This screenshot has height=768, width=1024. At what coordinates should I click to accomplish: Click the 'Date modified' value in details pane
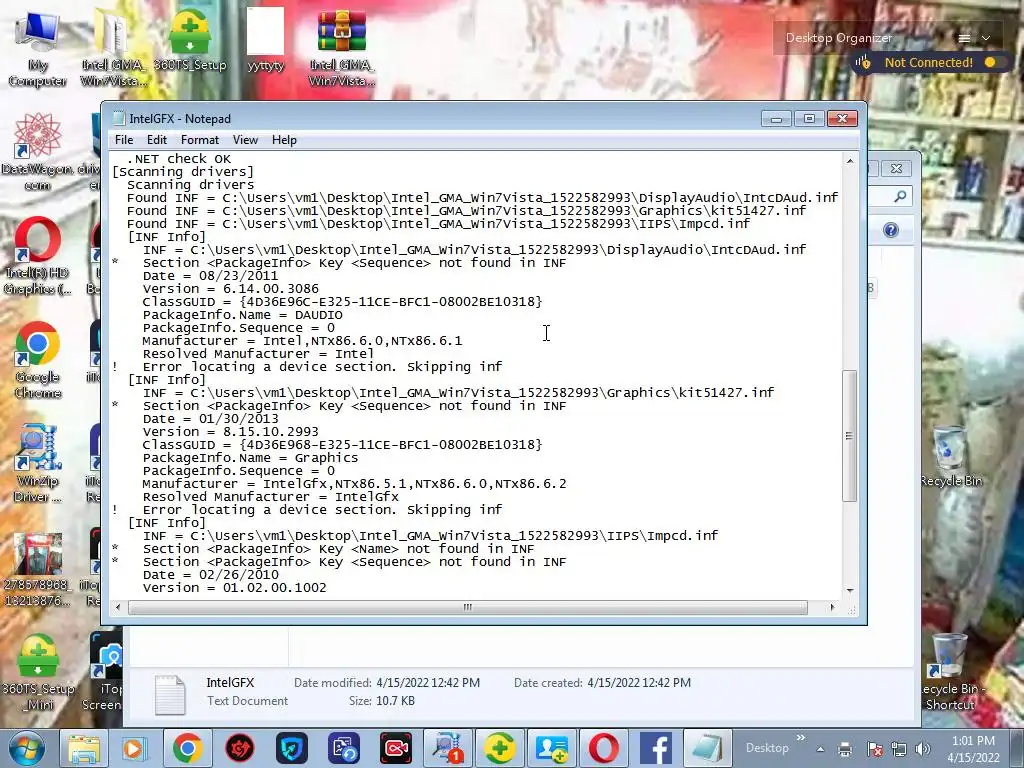[428, 682]
